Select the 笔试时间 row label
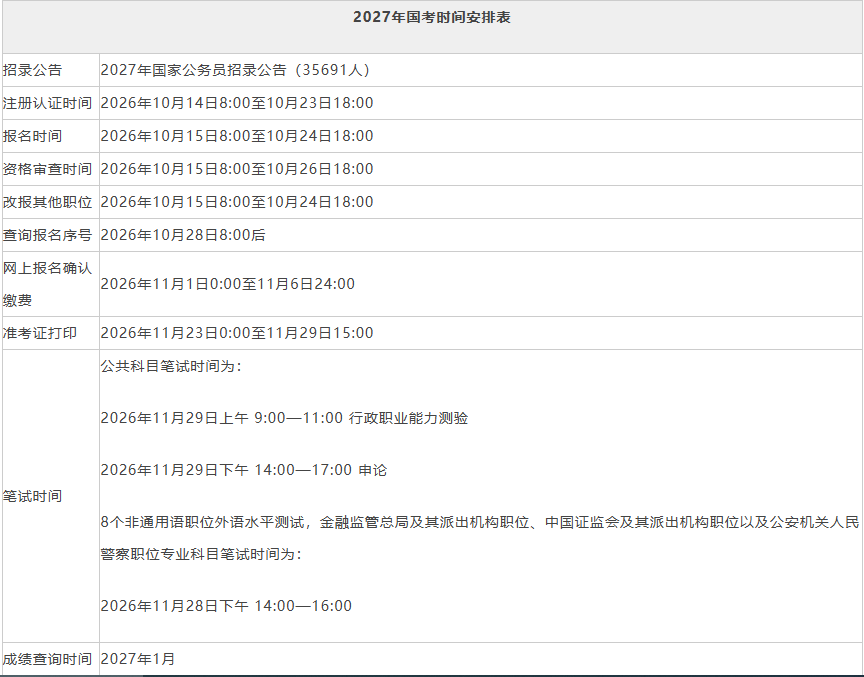This screenshot has height=677, width=864. (x=33, y=496)
